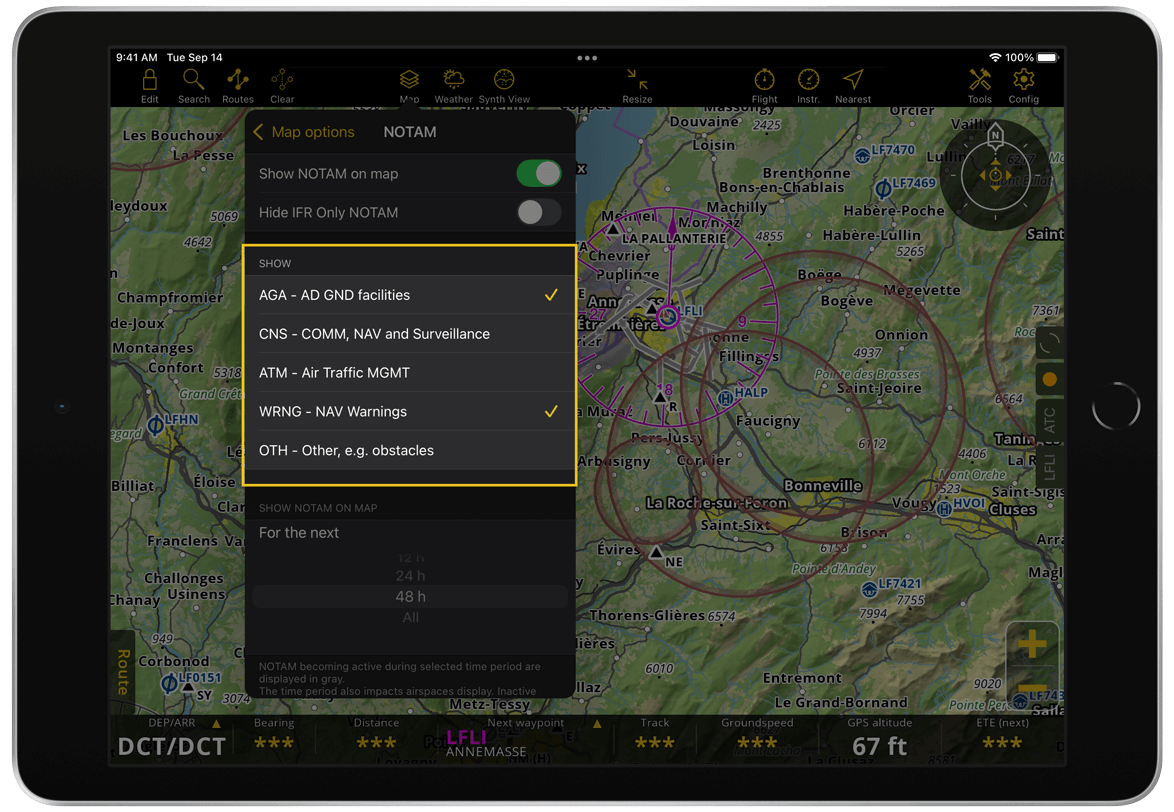Open the LFLI sidebar tab
The image size is (1174, 812).
coord(1049,466)
